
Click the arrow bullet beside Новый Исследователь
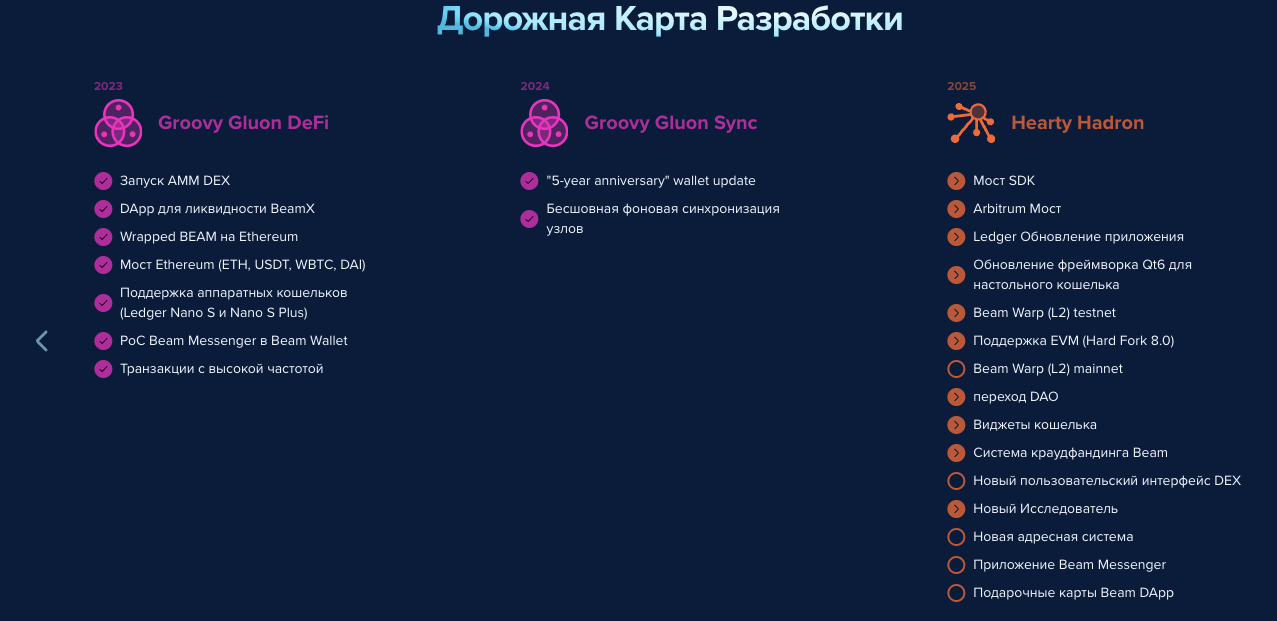956,509
